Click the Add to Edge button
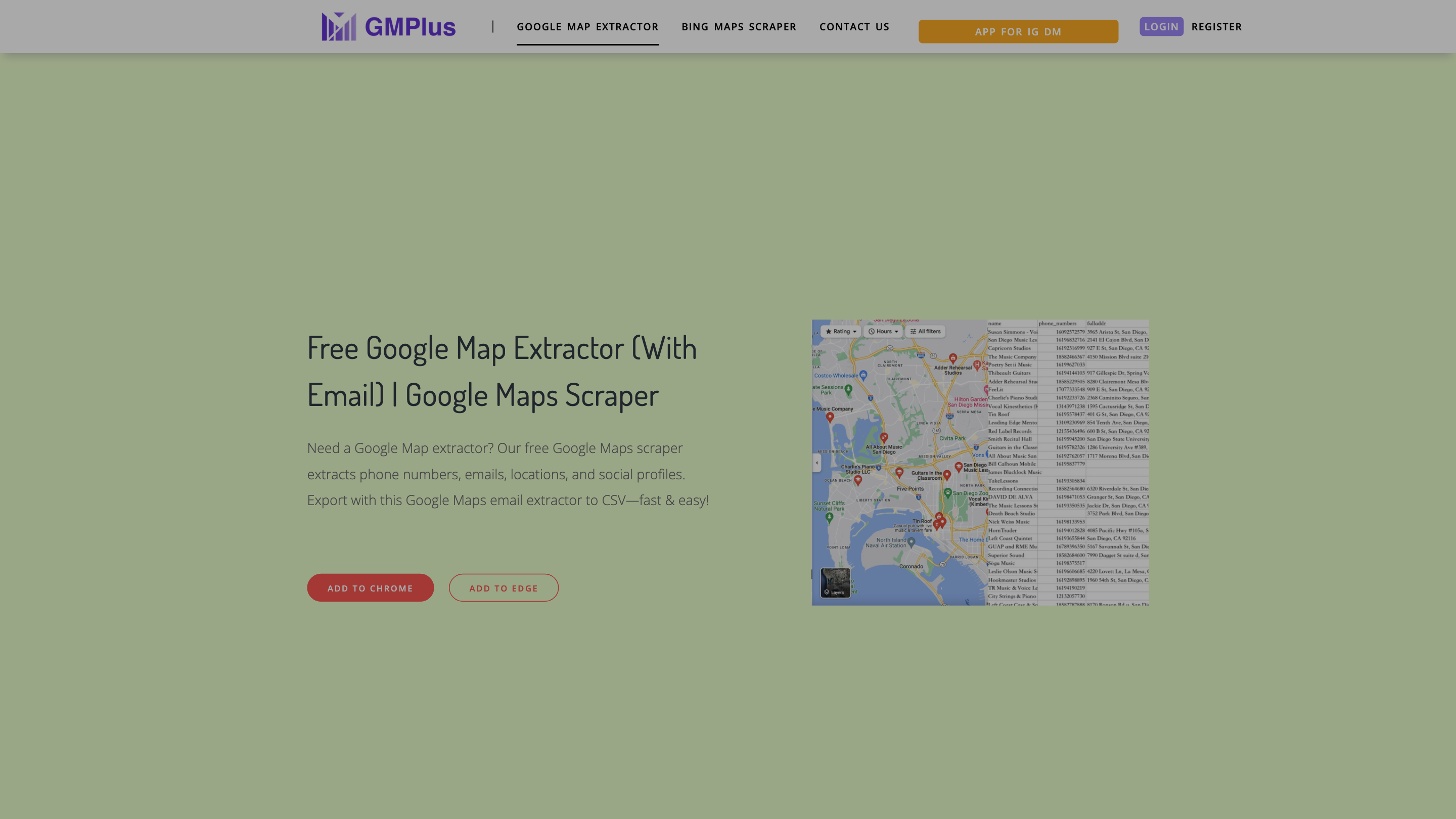 (x=503, y=588)
